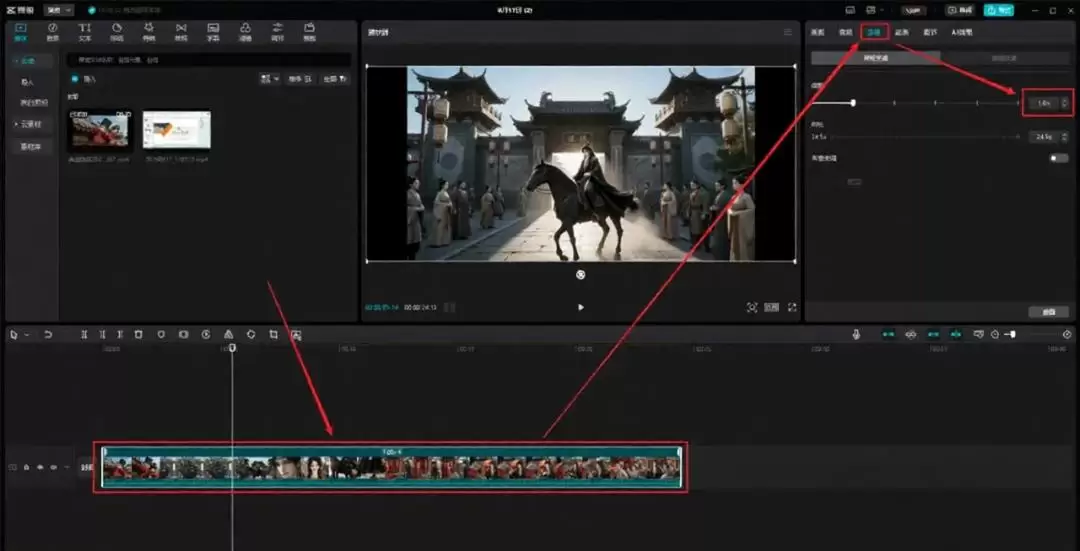
Task: Click the zoom-to-fit icon at timeline right end
Action: 1068,334
